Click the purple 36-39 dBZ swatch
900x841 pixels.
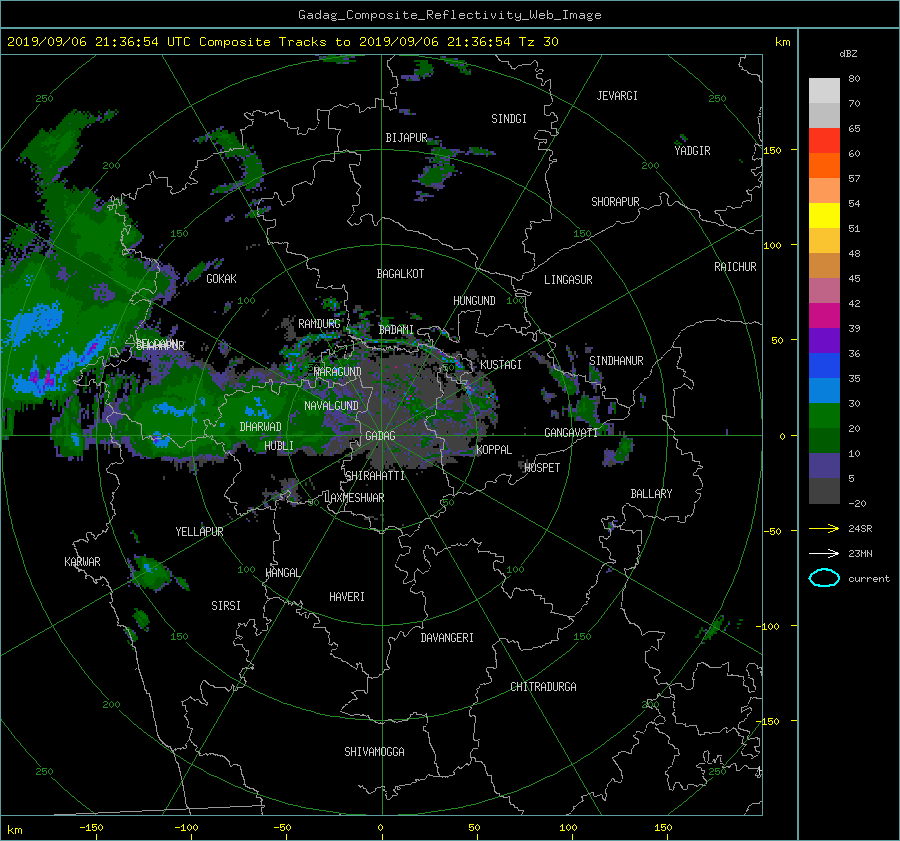pyautogui.click(x=824, y=340)
